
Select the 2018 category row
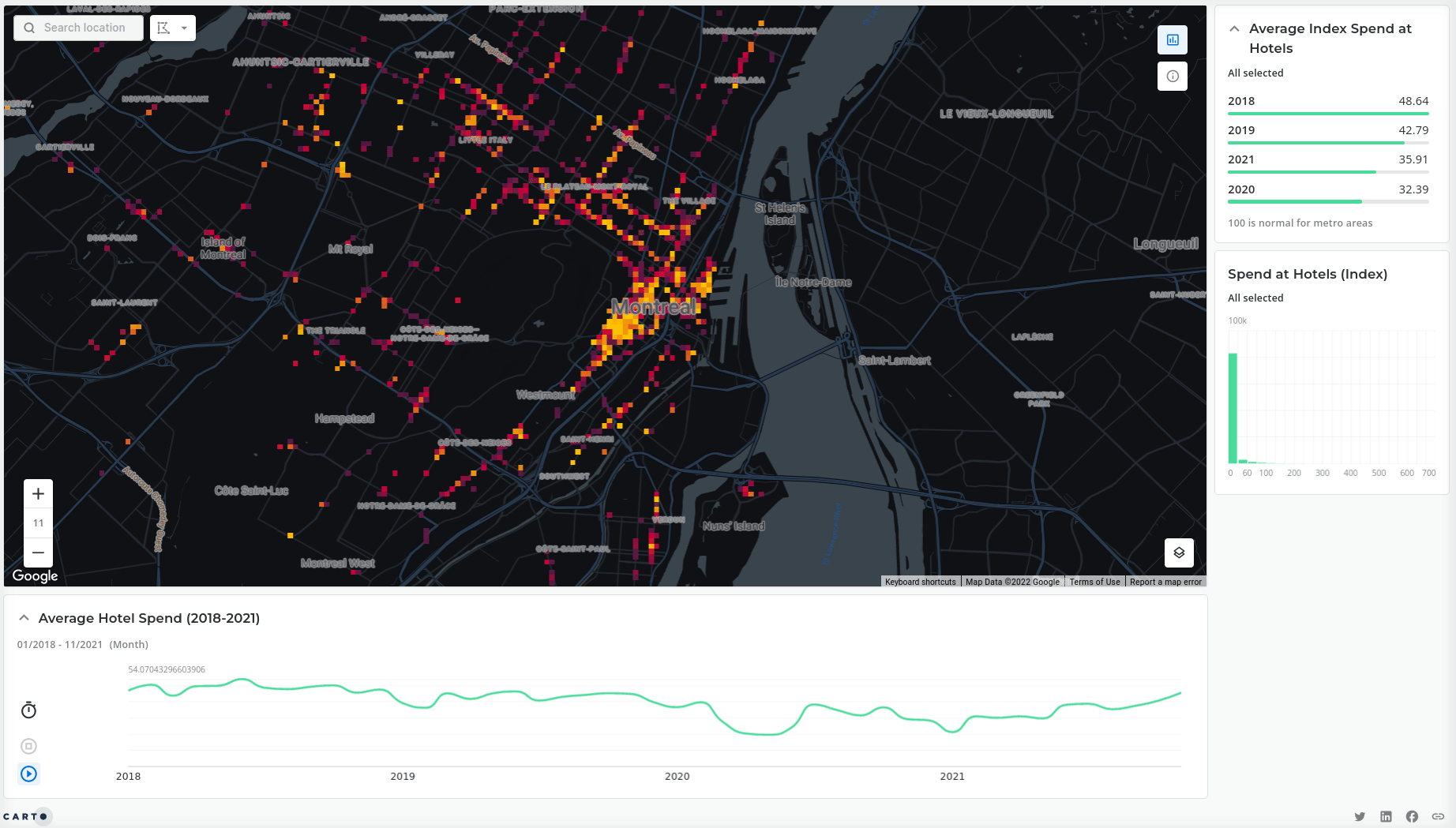pyautogui.click(x=1327, y=102)
